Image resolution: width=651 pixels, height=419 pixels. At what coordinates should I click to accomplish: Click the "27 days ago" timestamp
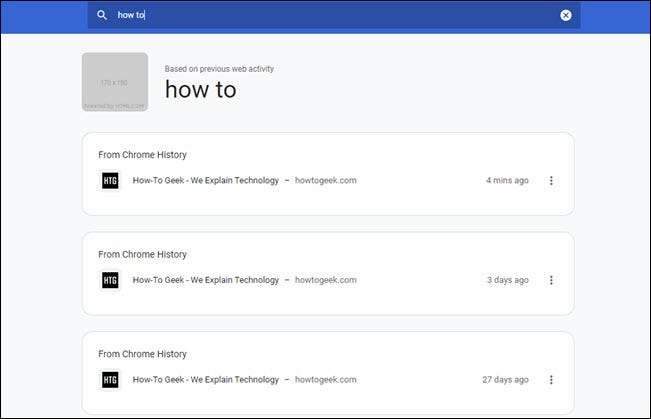point(505,379)
